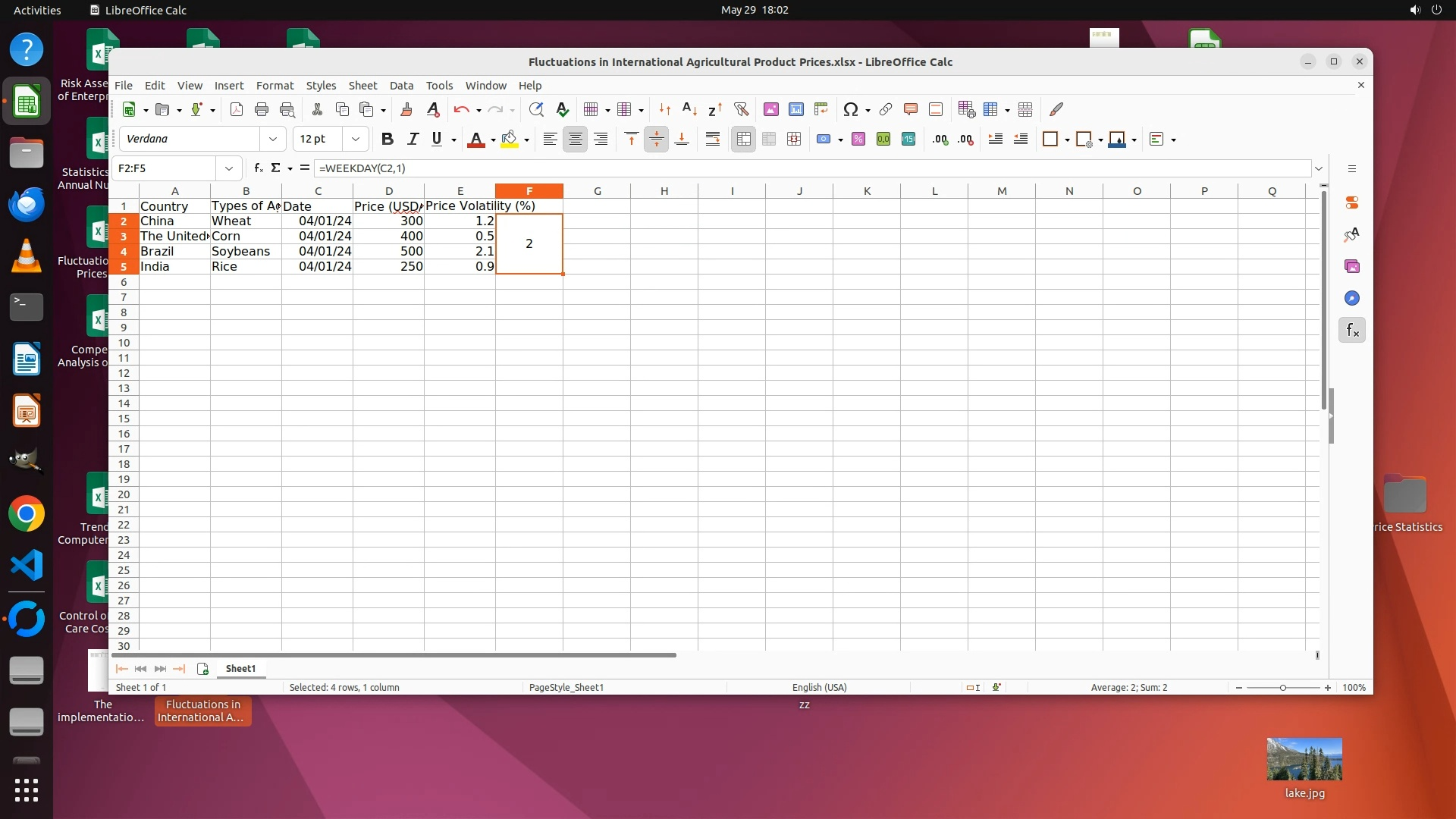Insert a special character with Omega icon
Viewport: 1456px width, 819px height.
(850, 109)
